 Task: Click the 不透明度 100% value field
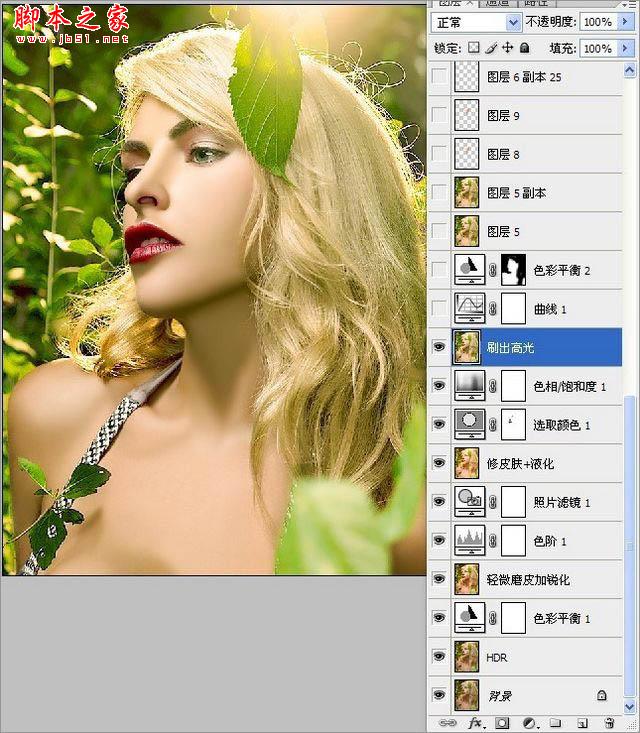599,22
